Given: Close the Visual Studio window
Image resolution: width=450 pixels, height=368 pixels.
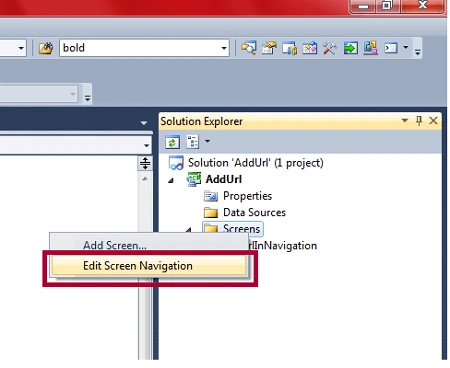Looking at the screenshot, I should tap(423, 5).
